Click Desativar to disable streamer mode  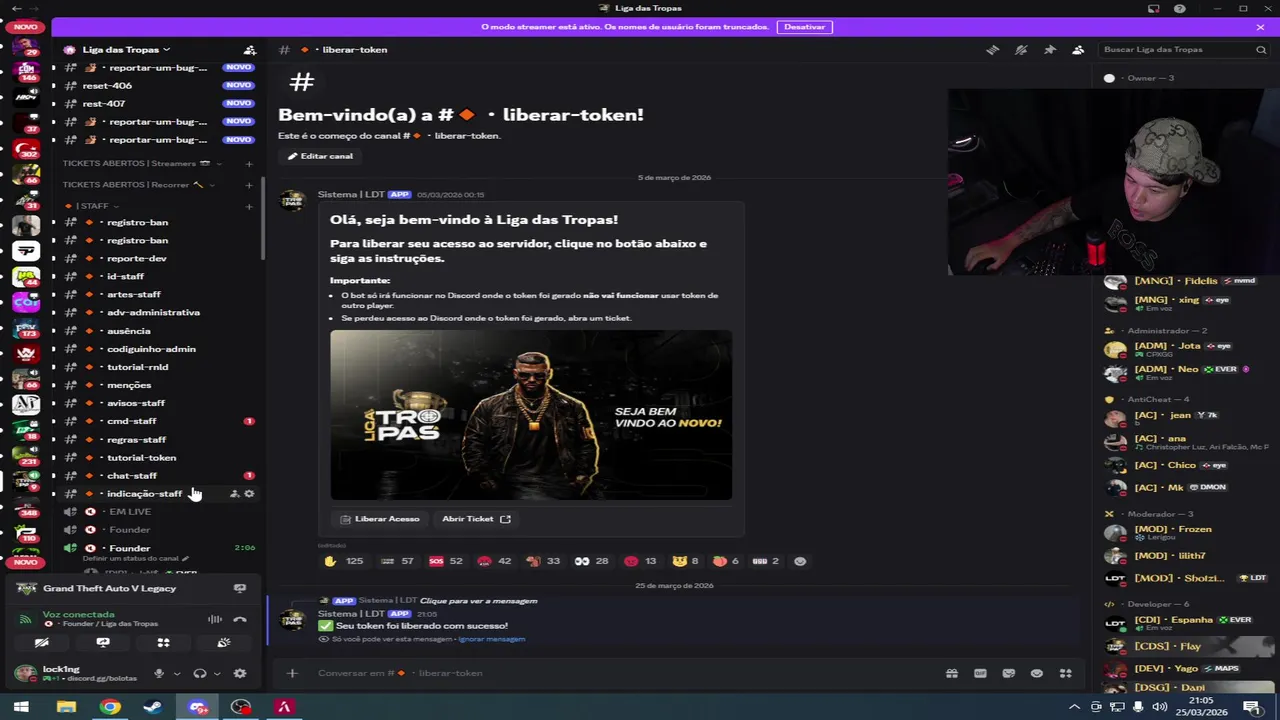tap(804, 27)
